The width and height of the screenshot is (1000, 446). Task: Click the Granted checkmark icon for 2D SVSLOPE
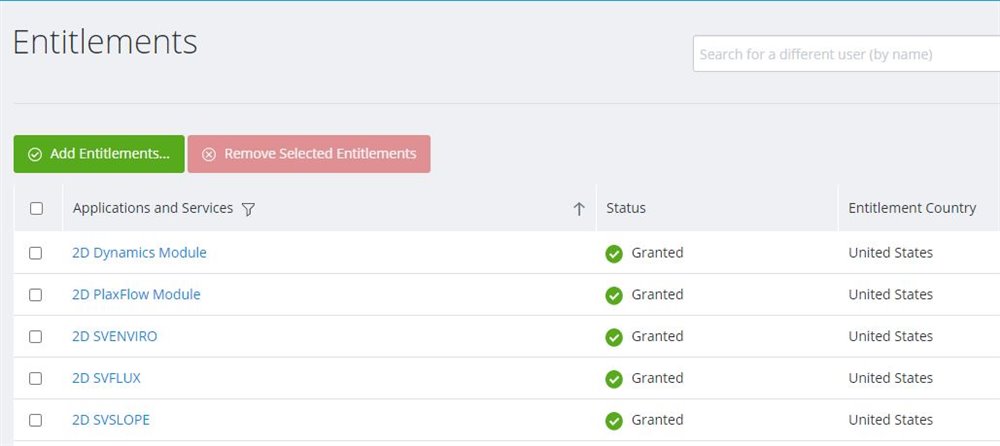[x=614, y=421]
